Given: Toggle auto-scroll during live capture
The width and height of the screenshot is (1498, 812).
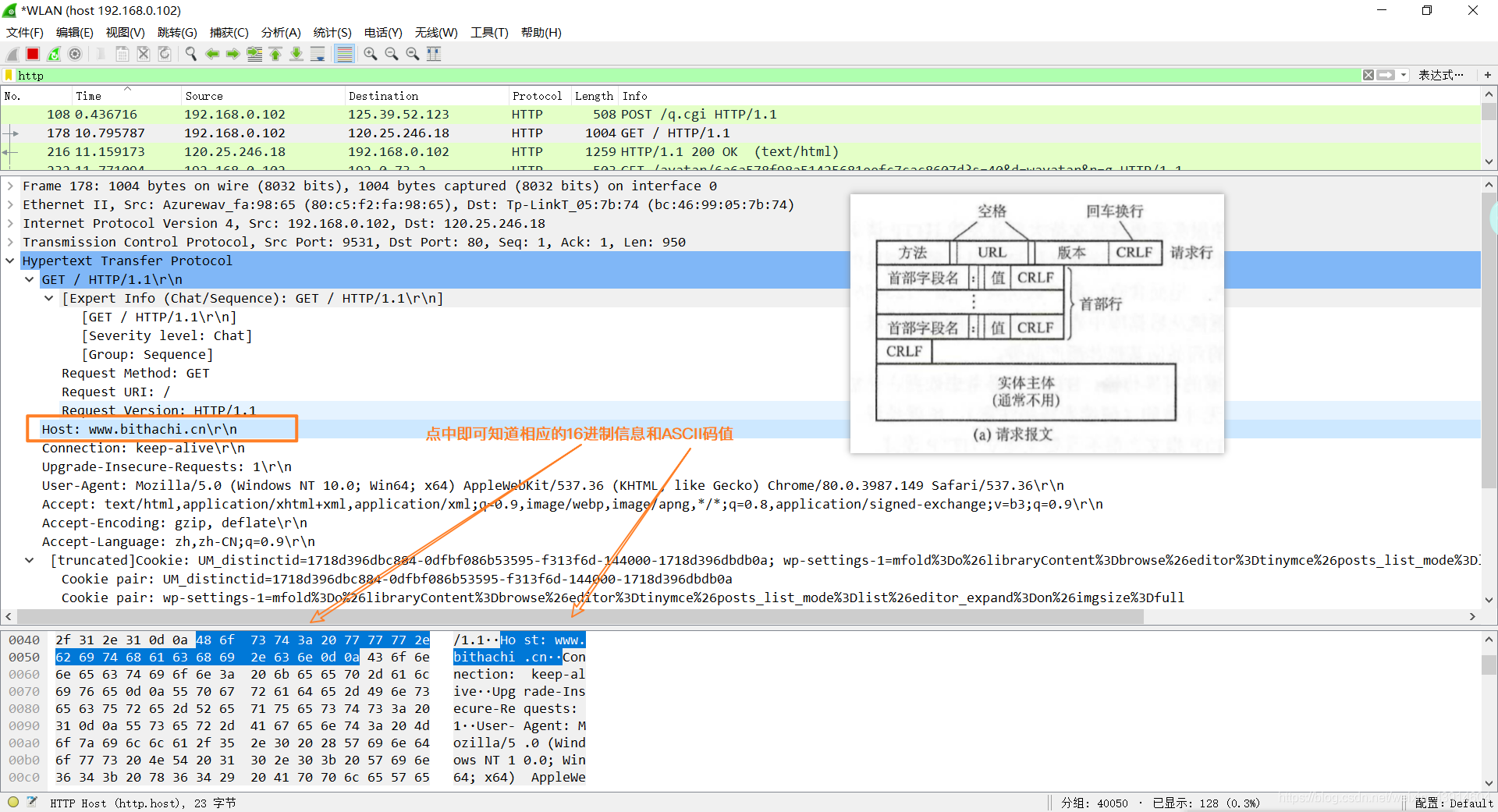Looking at the screenshot, I should [318, 54].
